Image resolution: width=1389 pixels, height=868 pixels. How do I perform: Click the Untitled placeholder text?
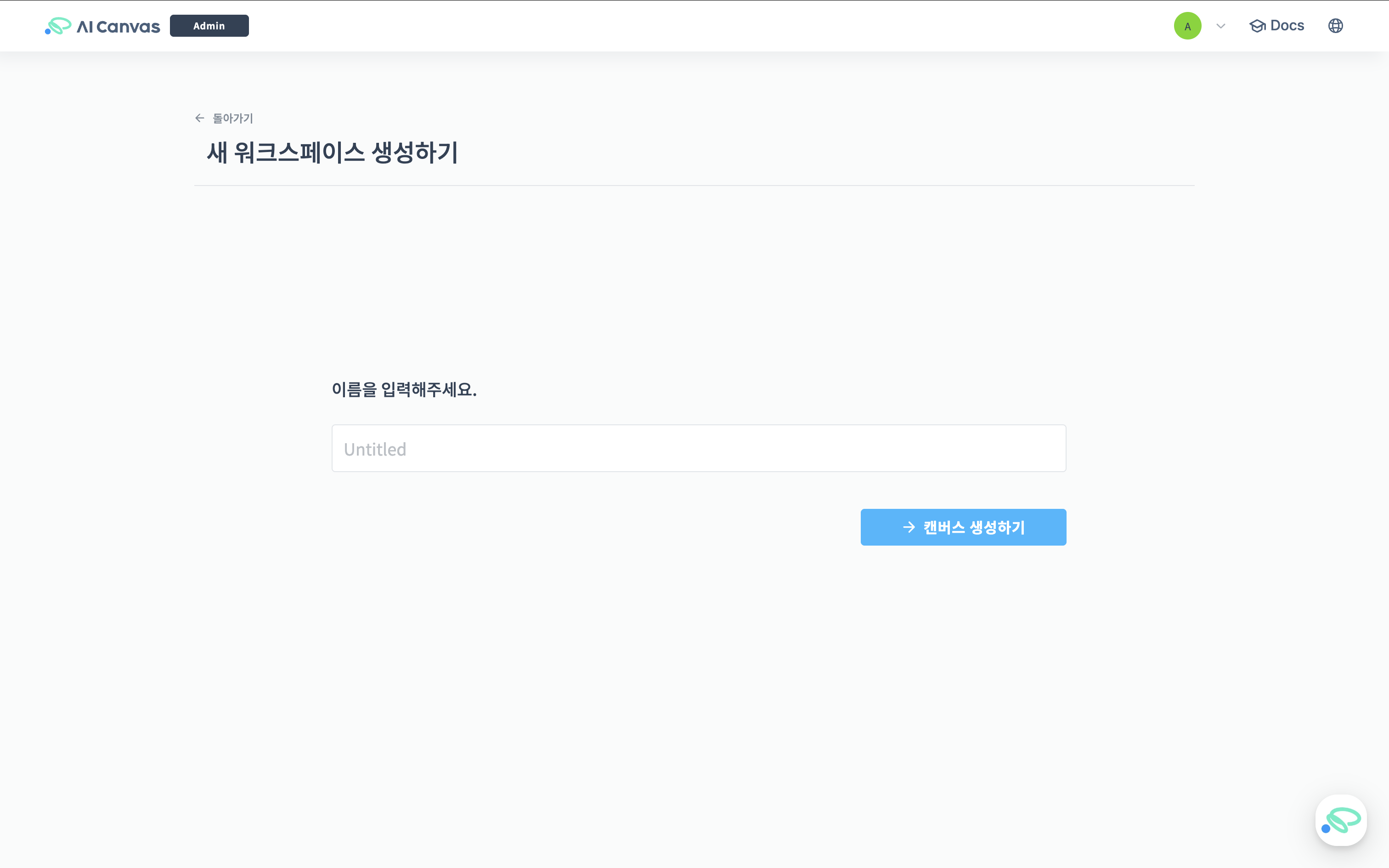pos(375,450)
